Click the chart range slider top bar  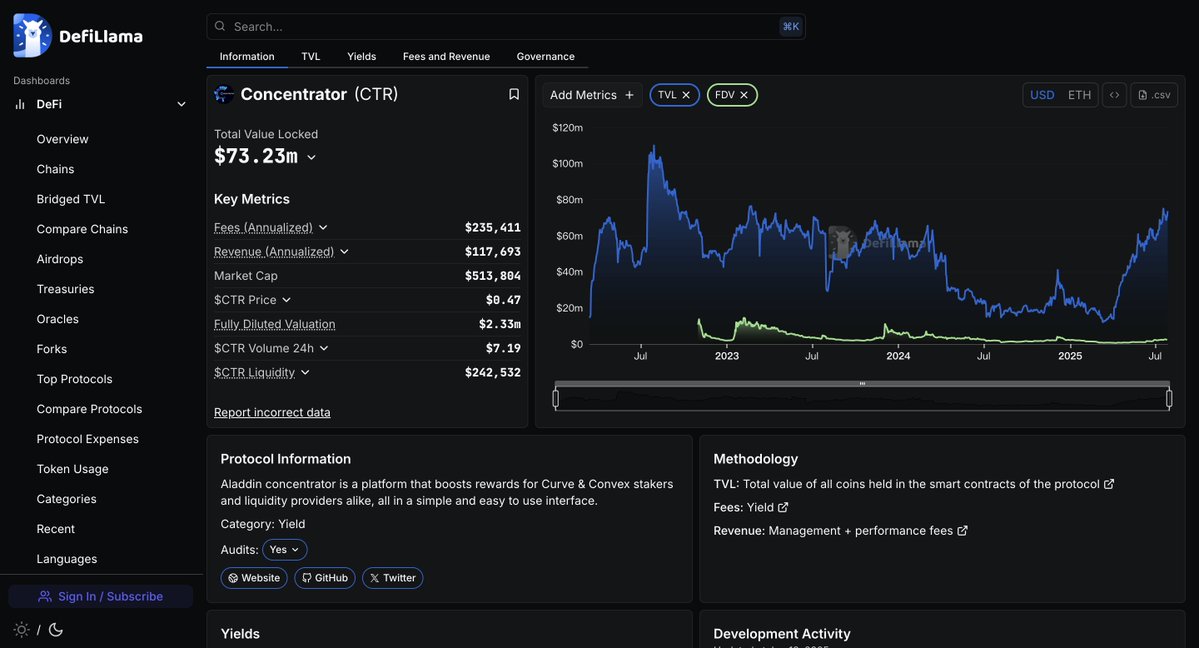(862, 383)
